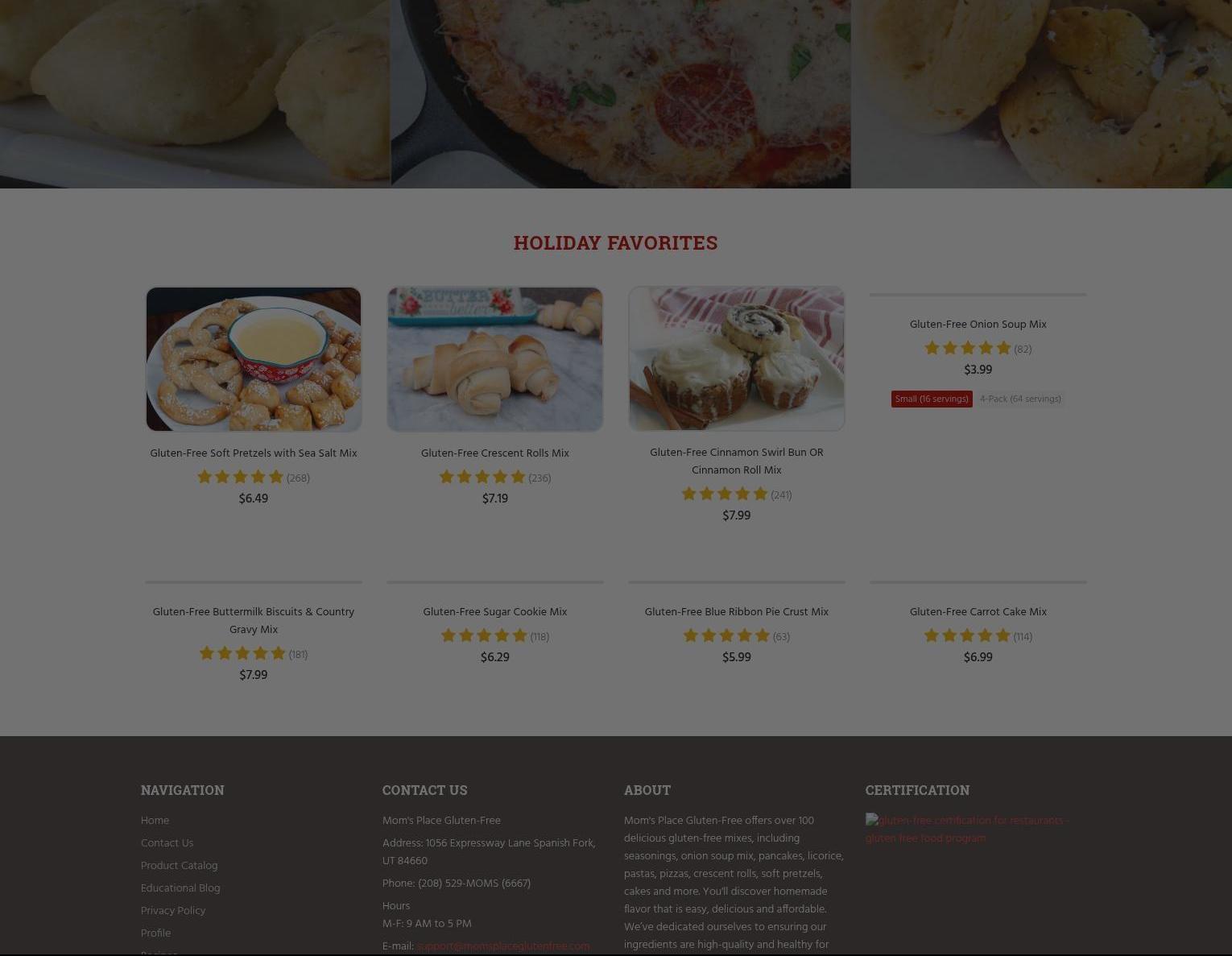Click the Carrot Cake Mix star rating
Image resolution: width=1232 pixels, height=956 pixels.
pyautogui.click(x=967, y=636)
